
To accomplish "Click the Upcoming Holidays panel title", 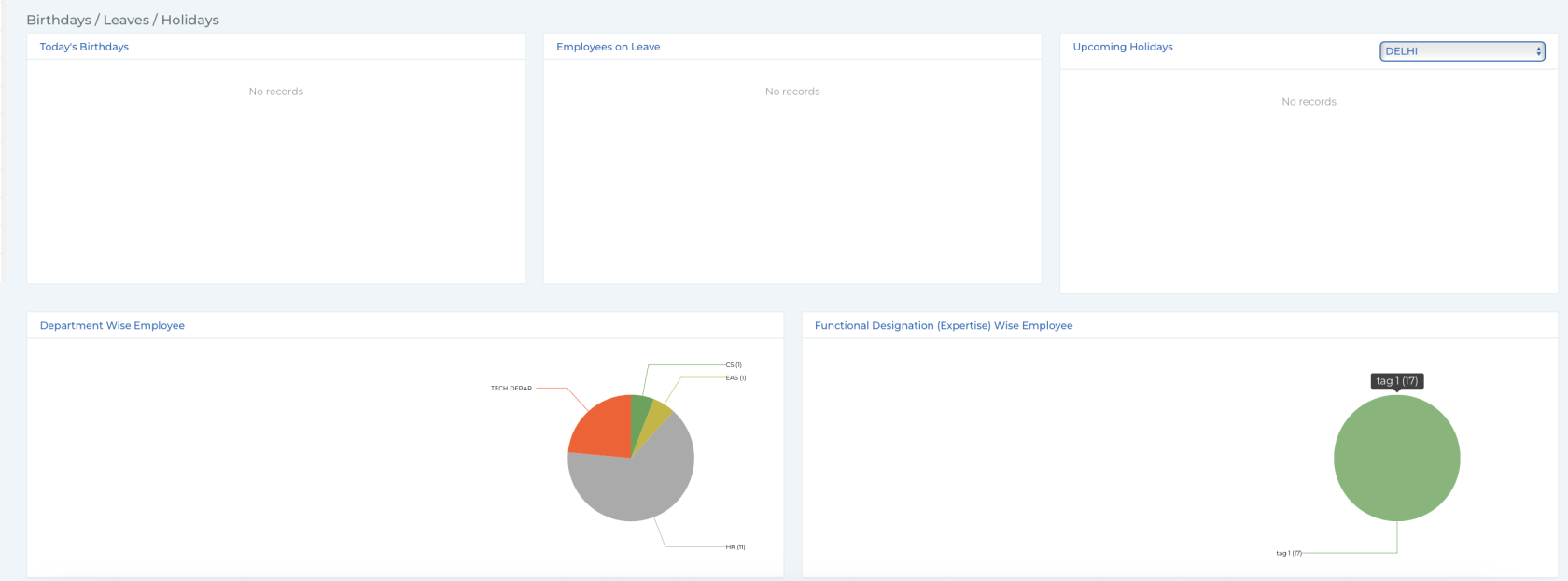I will 1123,47.
